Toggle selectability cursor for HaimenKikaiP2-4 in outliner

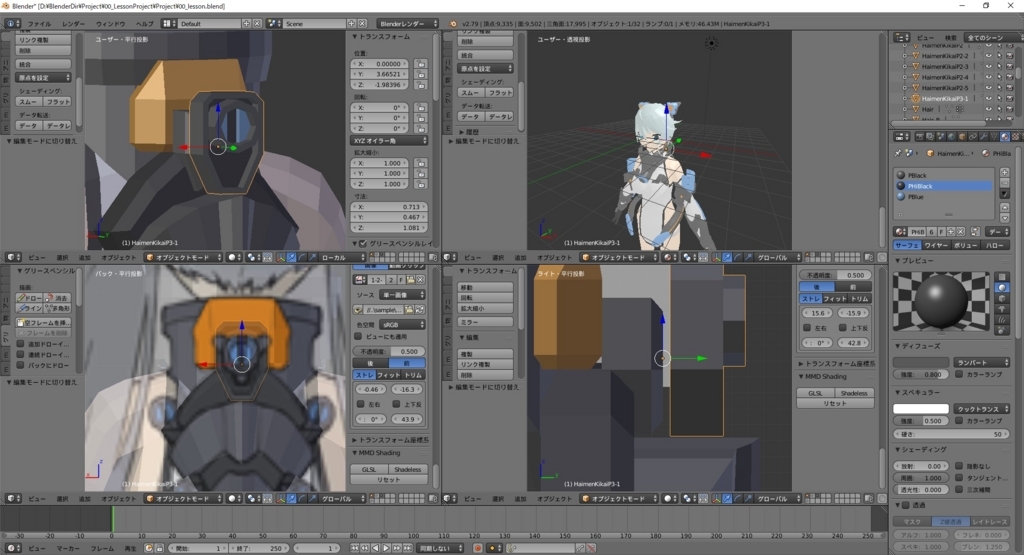[x=999, y=77]
